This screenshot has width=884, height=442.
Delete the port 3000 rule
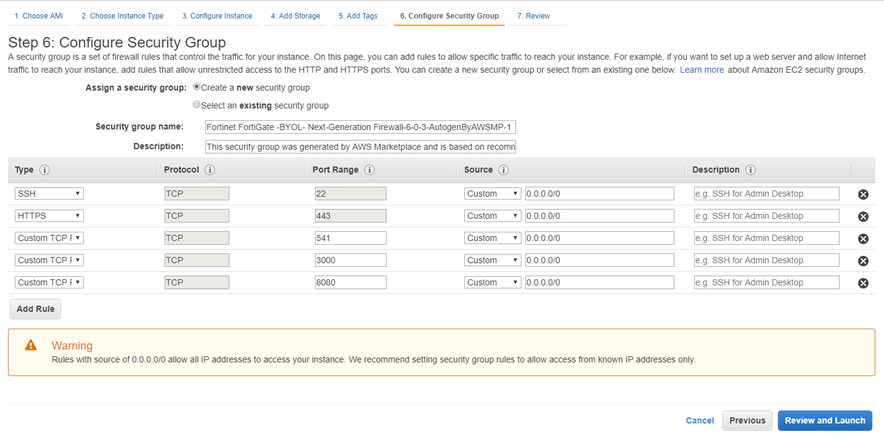point(863,261)
